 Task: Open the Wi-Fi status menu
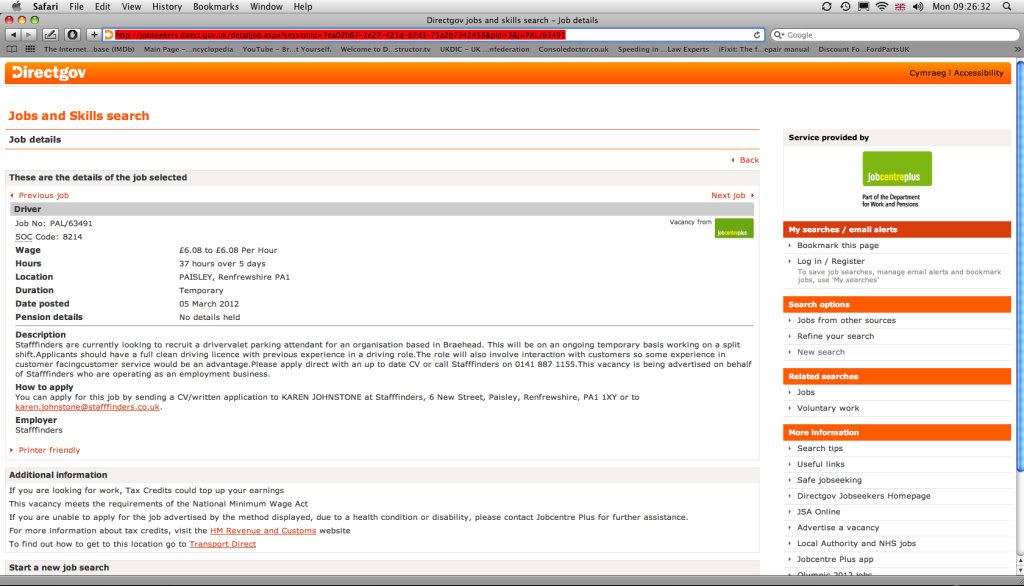[882, 7]
